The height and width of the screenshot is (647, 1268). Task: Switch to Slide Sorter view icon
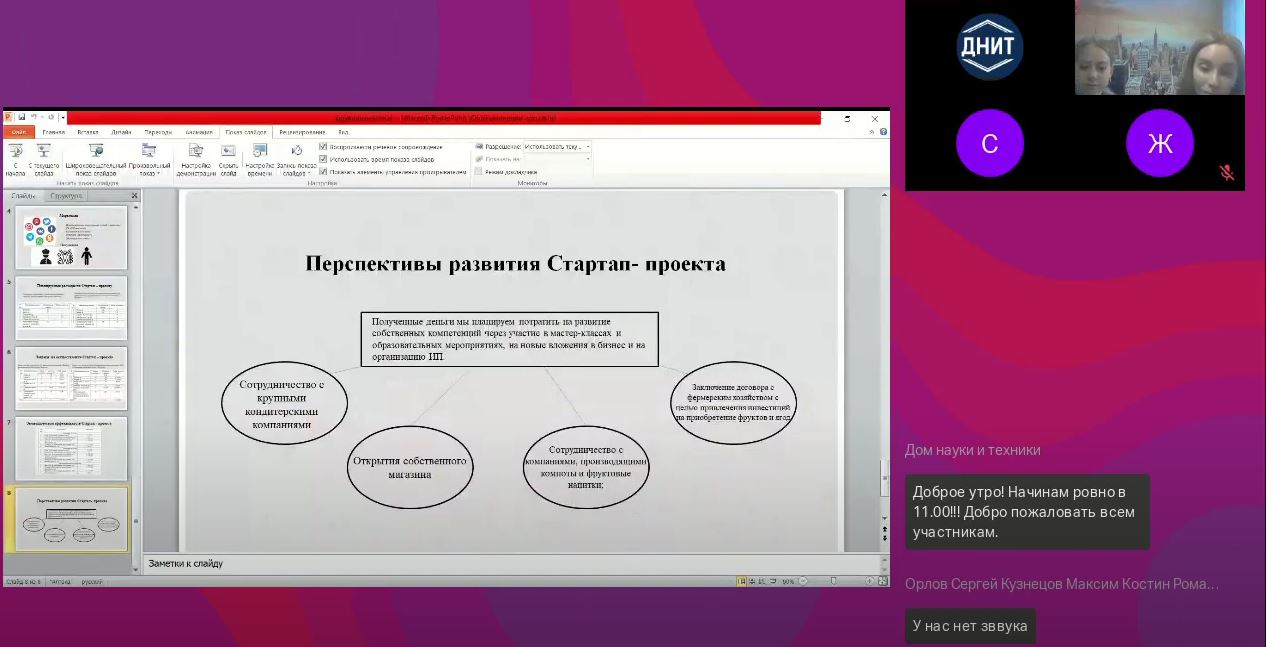tap(754, 581)
